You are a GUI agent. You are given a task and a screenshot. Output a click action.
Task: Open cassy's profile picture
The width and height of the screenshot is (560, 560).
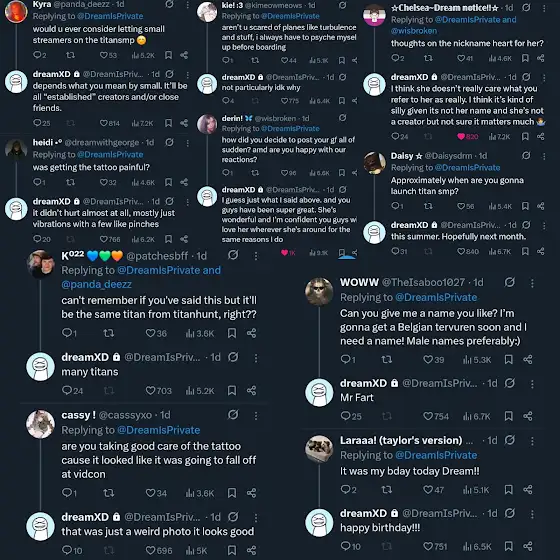tap(40, 424)
